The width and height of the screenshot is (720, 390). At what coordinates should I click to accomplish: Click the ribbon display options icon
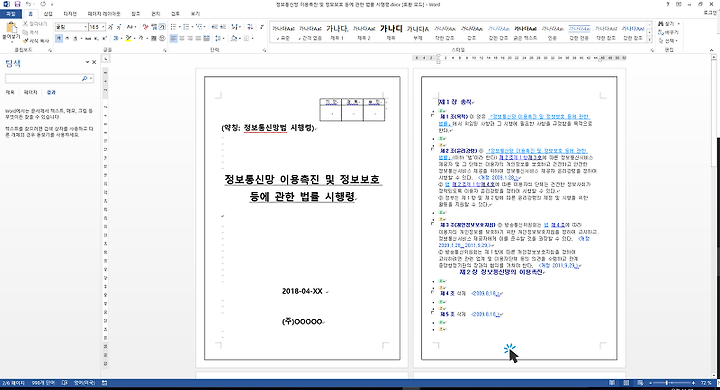(x=679, y=4)
